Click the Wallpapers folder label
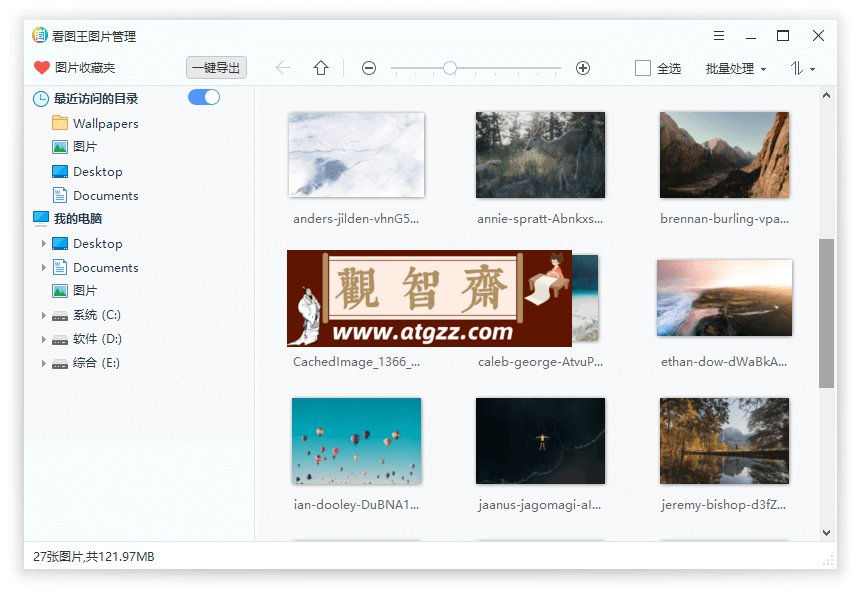Viewport: 861px width, 597px height. click(105, 124)
